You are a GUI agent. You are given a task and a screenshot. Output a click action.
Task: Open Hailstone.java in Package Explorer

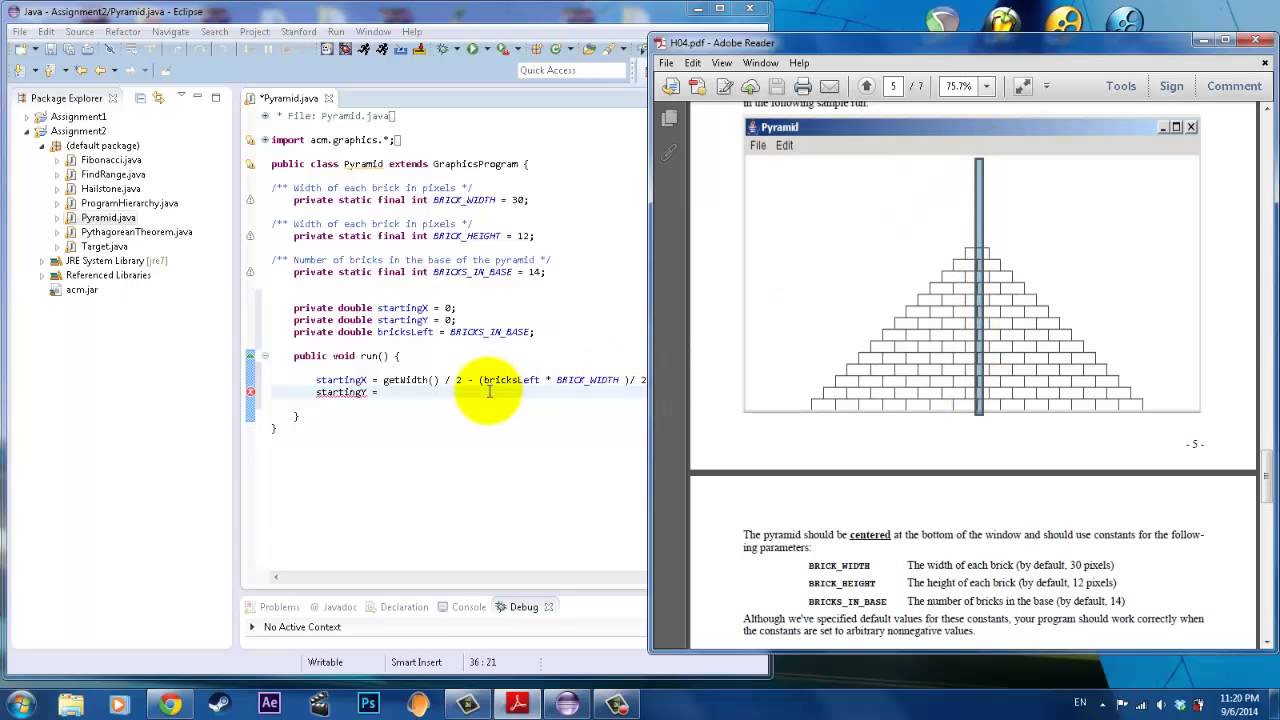(110, 188)
